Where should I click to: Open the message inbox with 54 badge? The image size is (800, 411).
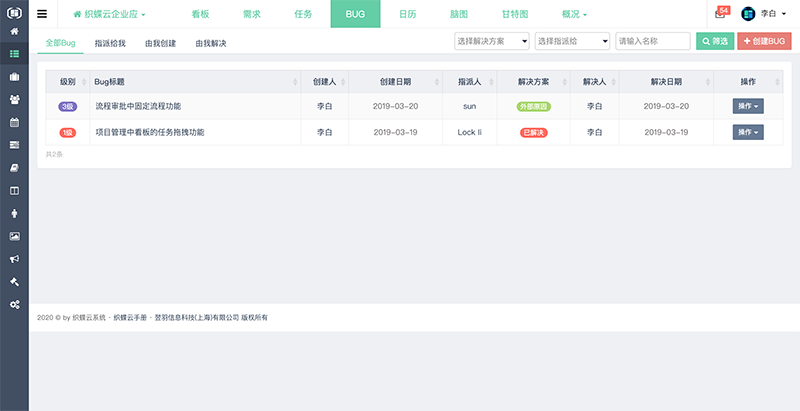(721, 13)
